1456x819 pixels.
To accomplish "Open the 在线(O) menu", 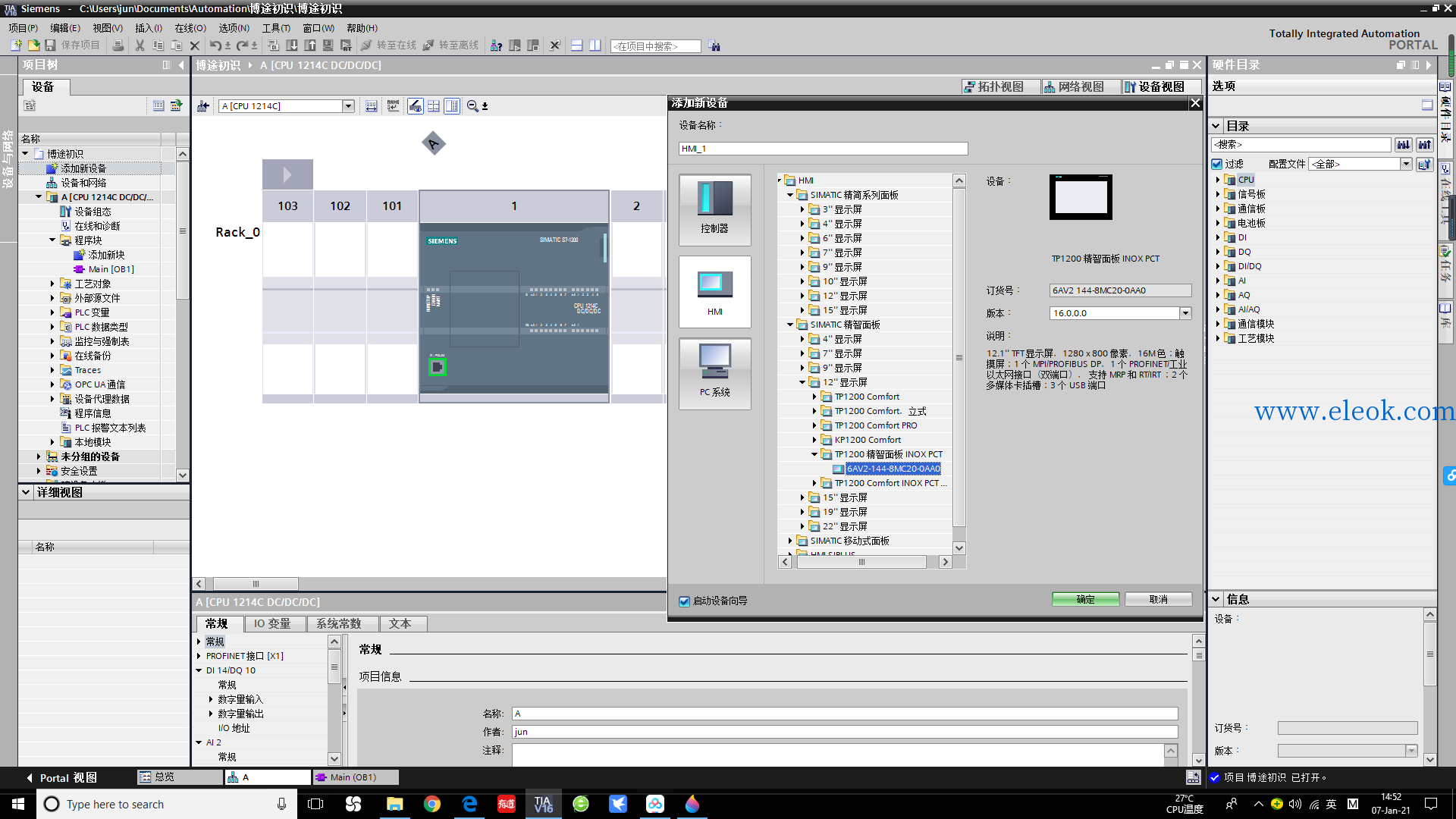I will point(190,28).
